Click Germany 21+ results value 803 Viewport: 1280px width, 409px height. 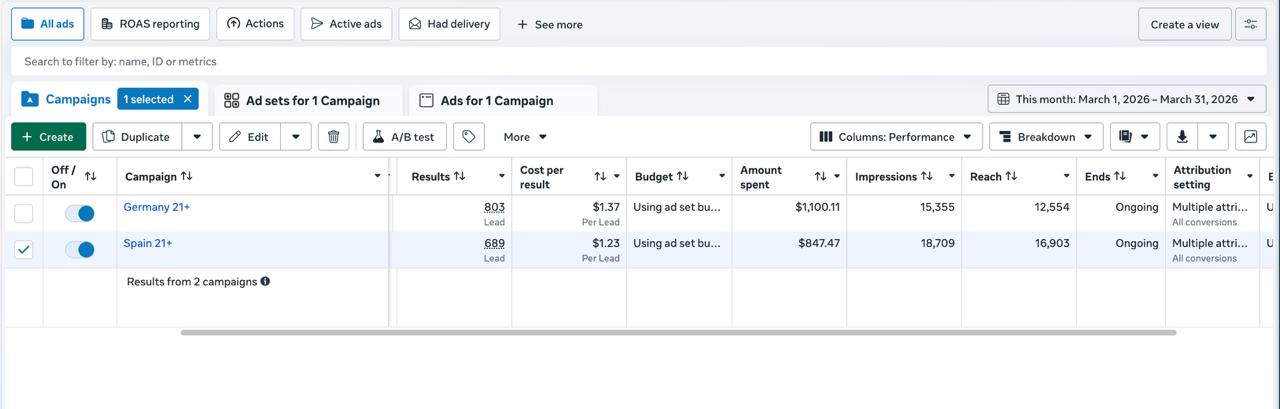(x=494, y=207)
